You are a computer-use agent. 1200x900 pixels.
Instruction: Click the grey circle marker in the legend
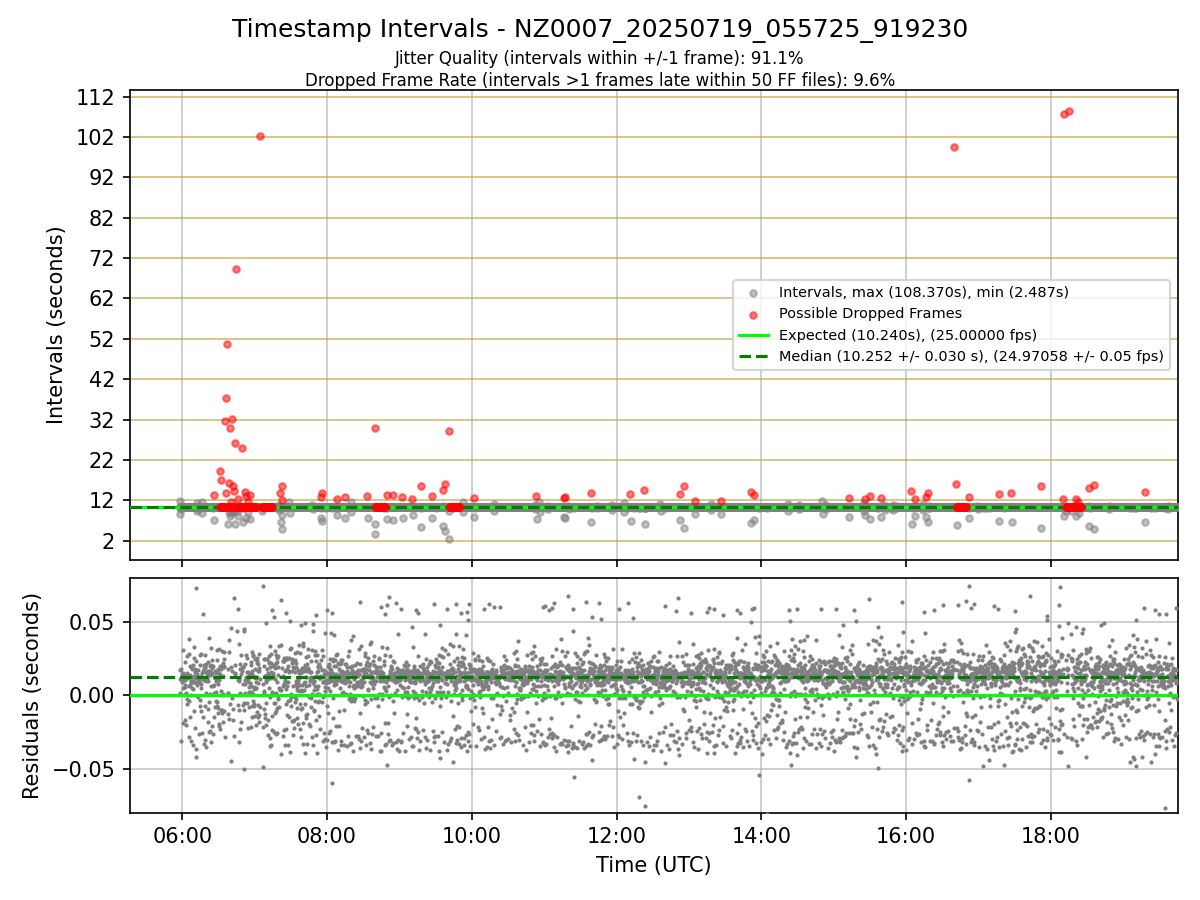pos(754,293)
